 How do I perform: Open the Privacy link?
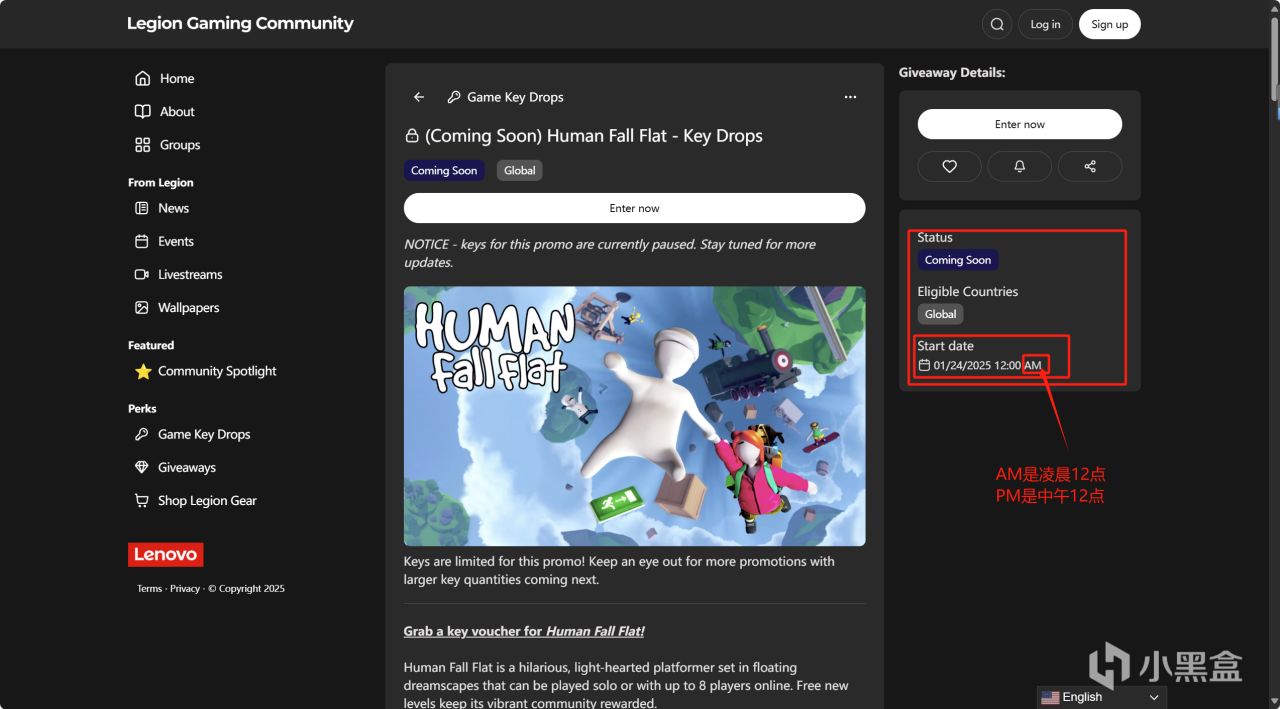click(x=185, y=589)
